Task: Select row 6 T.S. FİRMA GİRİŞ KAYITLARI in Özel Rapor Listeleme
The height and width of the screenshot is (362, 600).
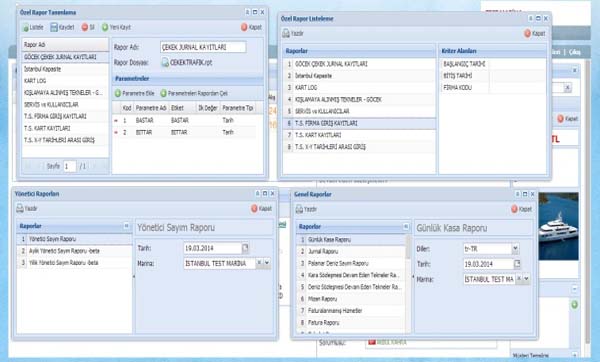Action: click(x=359, y=123)
